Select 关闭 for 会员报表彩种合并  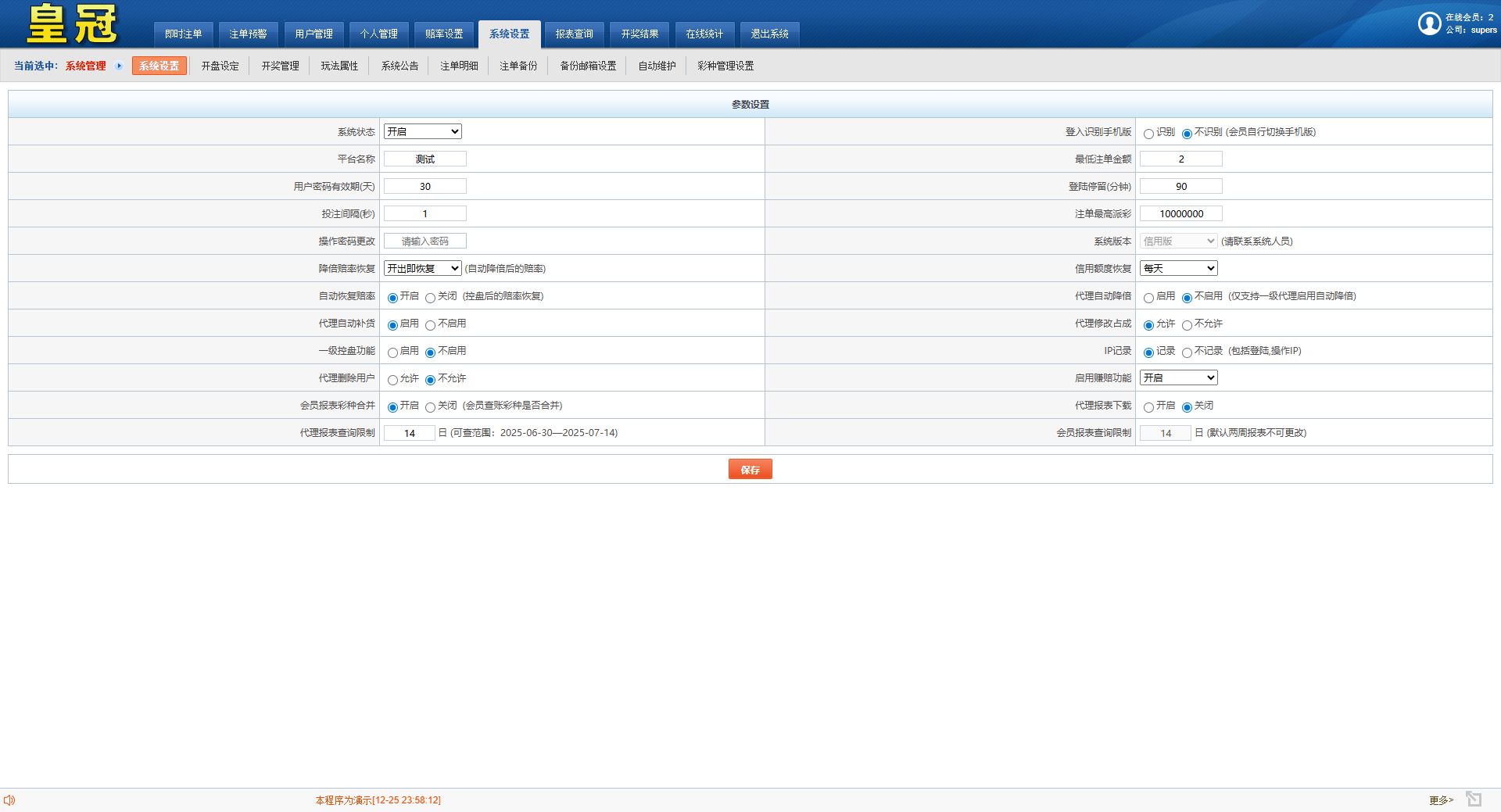tap(430, 407)
